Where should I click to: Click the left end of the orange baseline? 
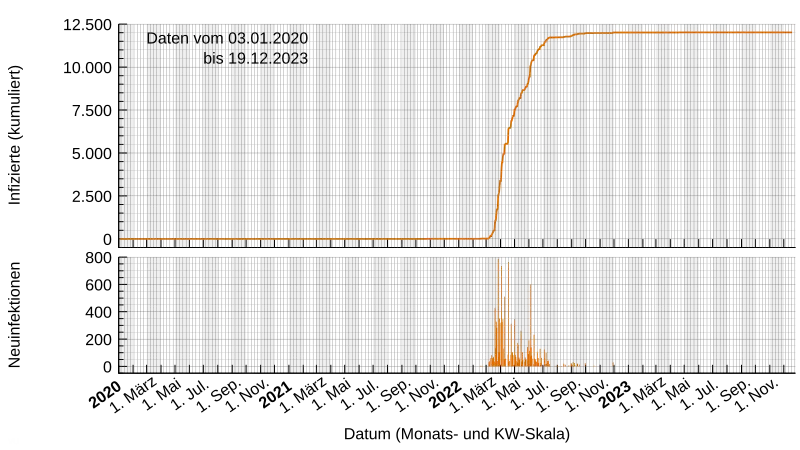(122, 239)
